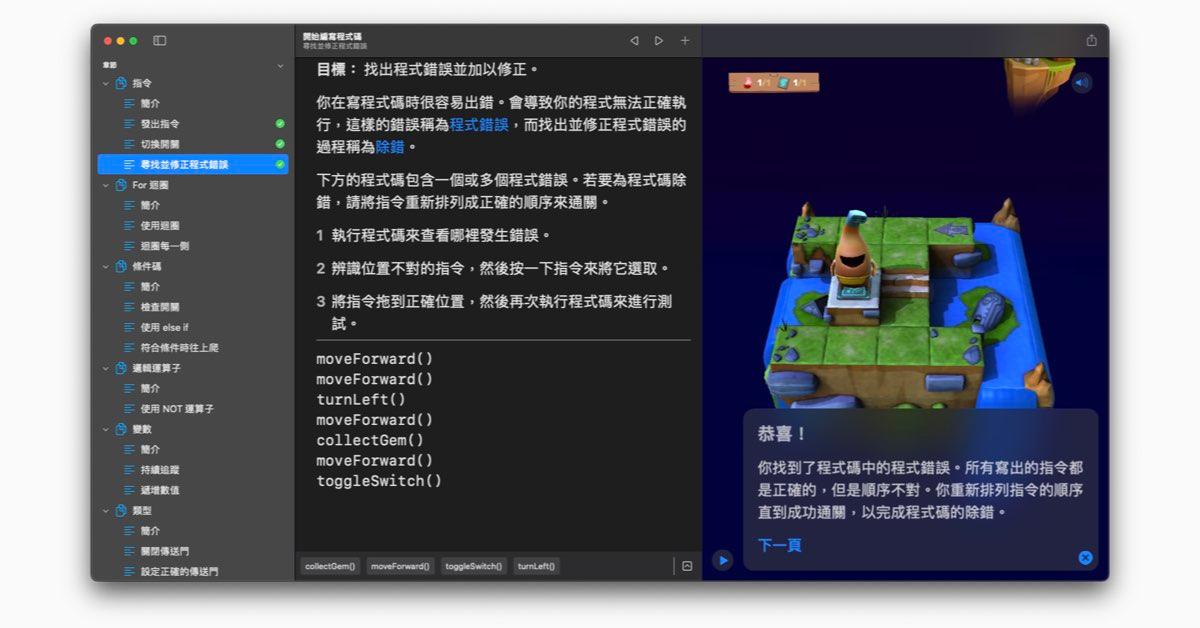Click the gem counter in the world view
Image resolution: width=1200 pixels, height=628 pixels.
[x=756, y=82]
